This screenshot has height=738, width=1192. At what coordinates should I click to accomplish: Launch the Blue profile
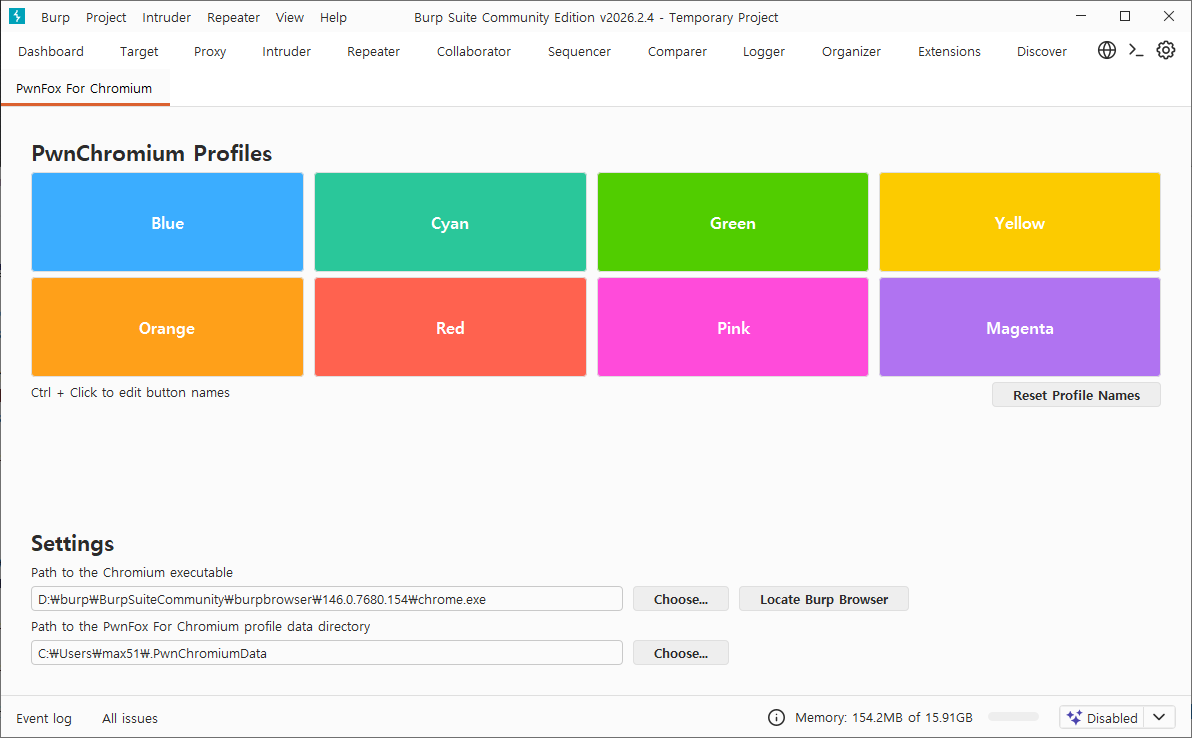point(167,222)
